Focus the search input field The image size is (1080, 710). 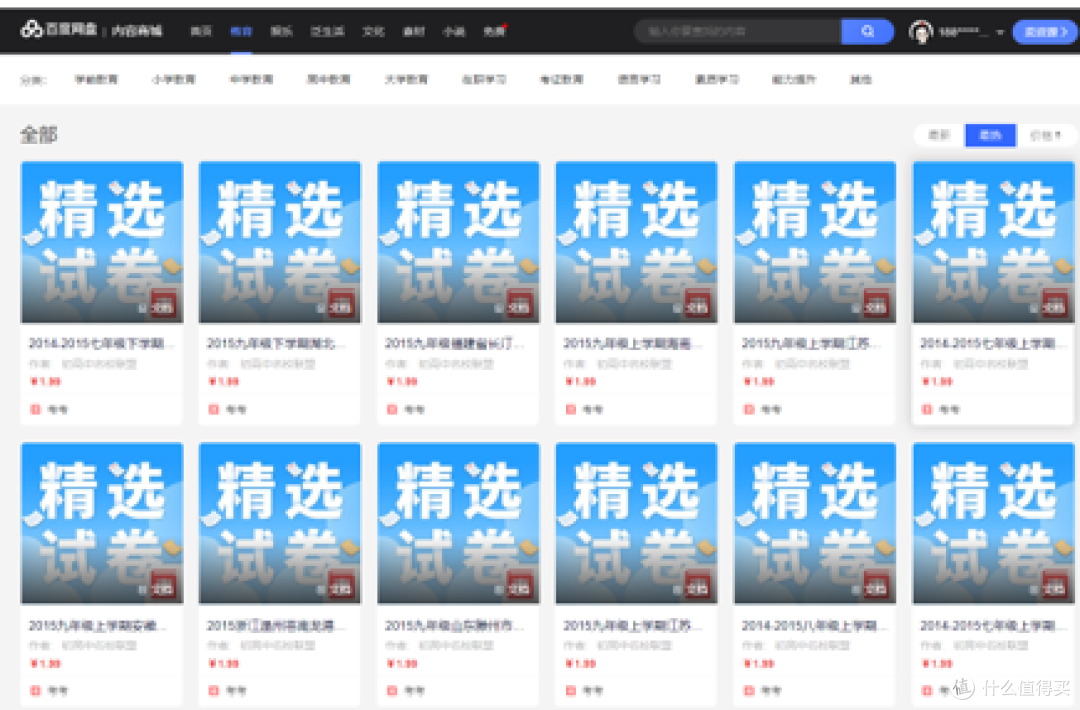tap(738, 32)
